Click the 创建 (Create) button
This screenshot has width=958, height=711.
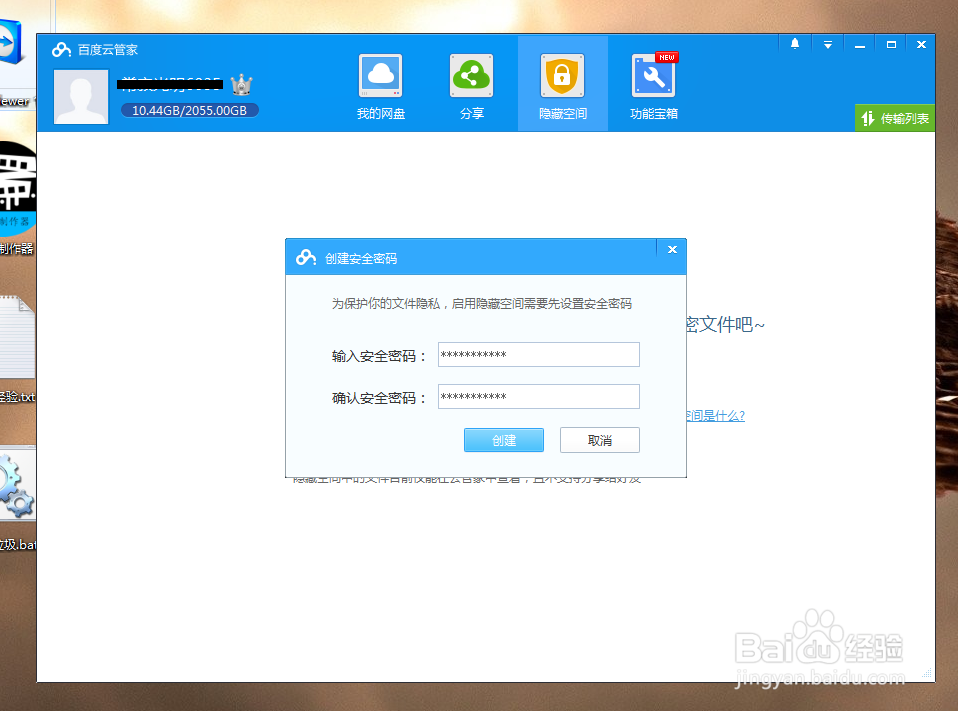click(503, 440)
